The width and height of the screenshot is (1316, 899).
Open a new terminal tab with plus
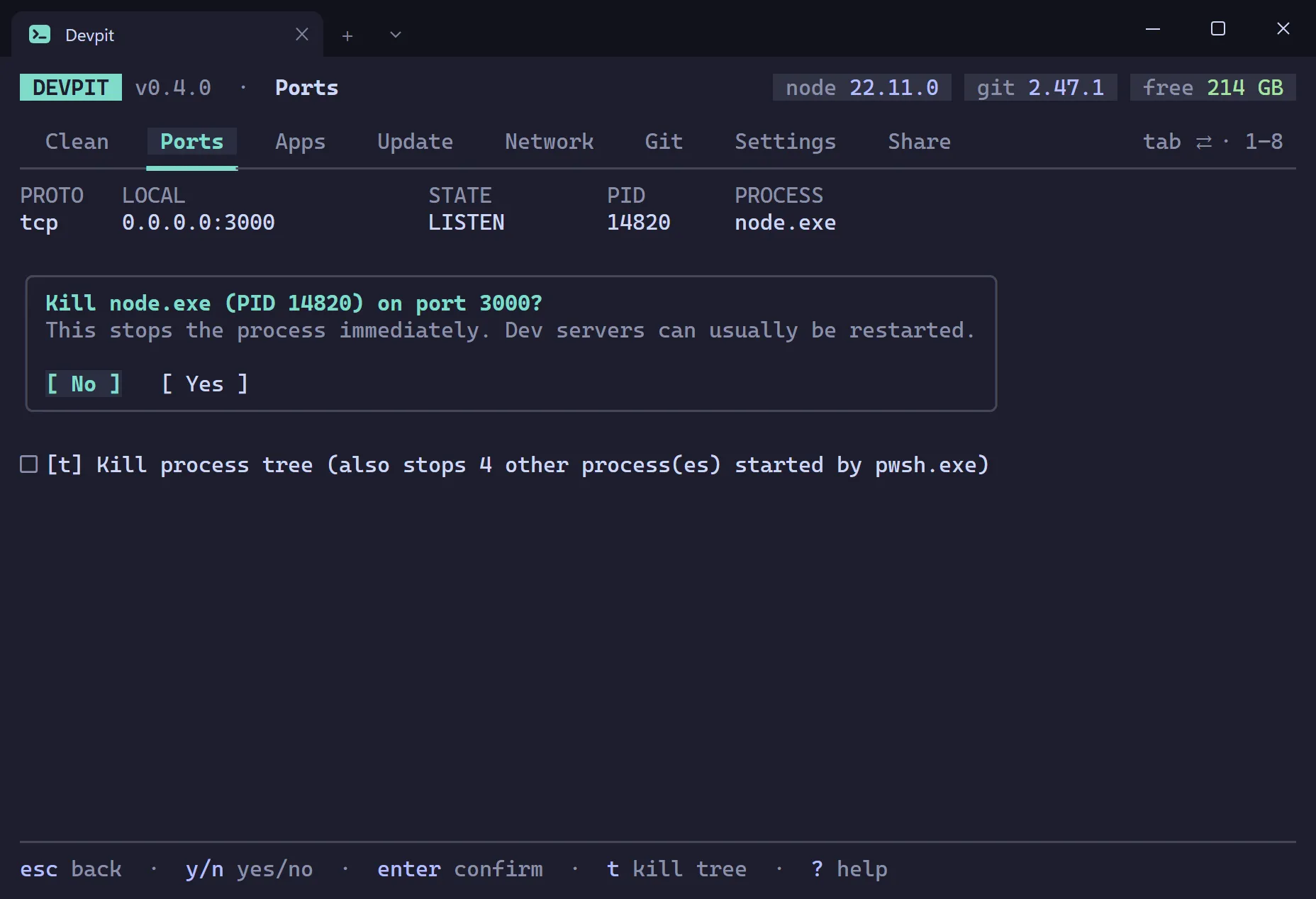347,35
